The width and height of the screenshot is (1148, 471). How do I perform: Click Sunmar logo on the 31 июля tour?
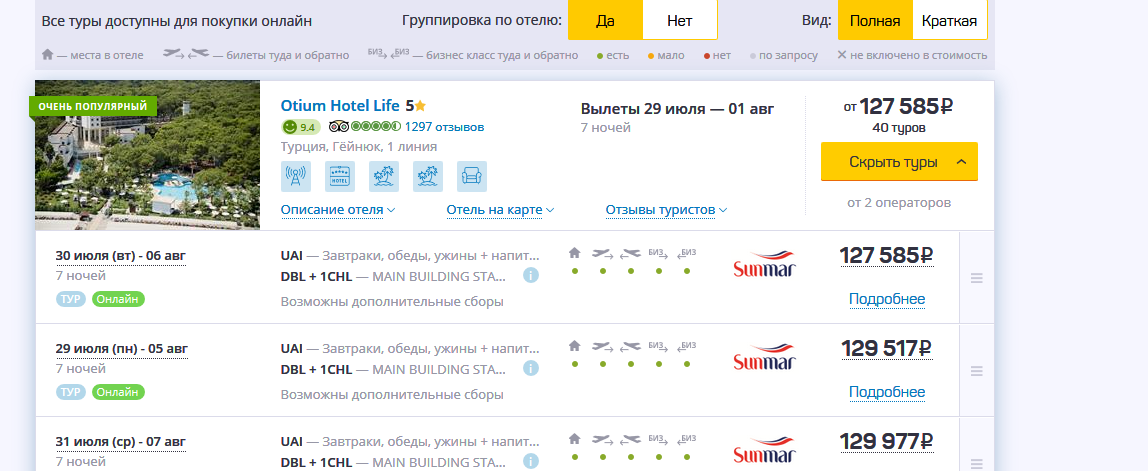coord(764,450)
